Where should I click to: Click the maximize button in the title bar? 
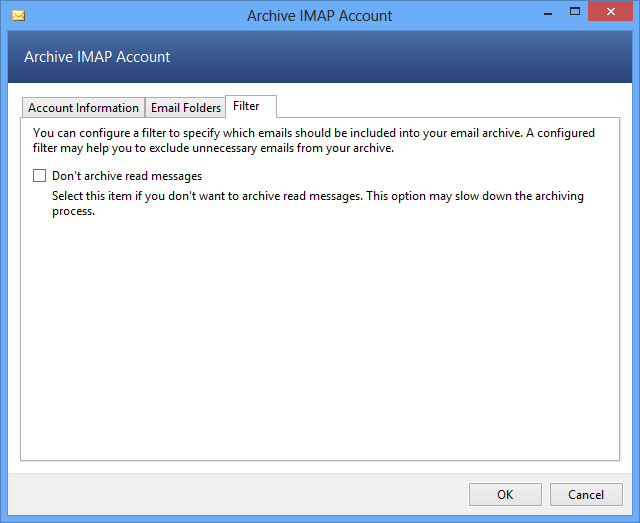click(x=575, y=13)
